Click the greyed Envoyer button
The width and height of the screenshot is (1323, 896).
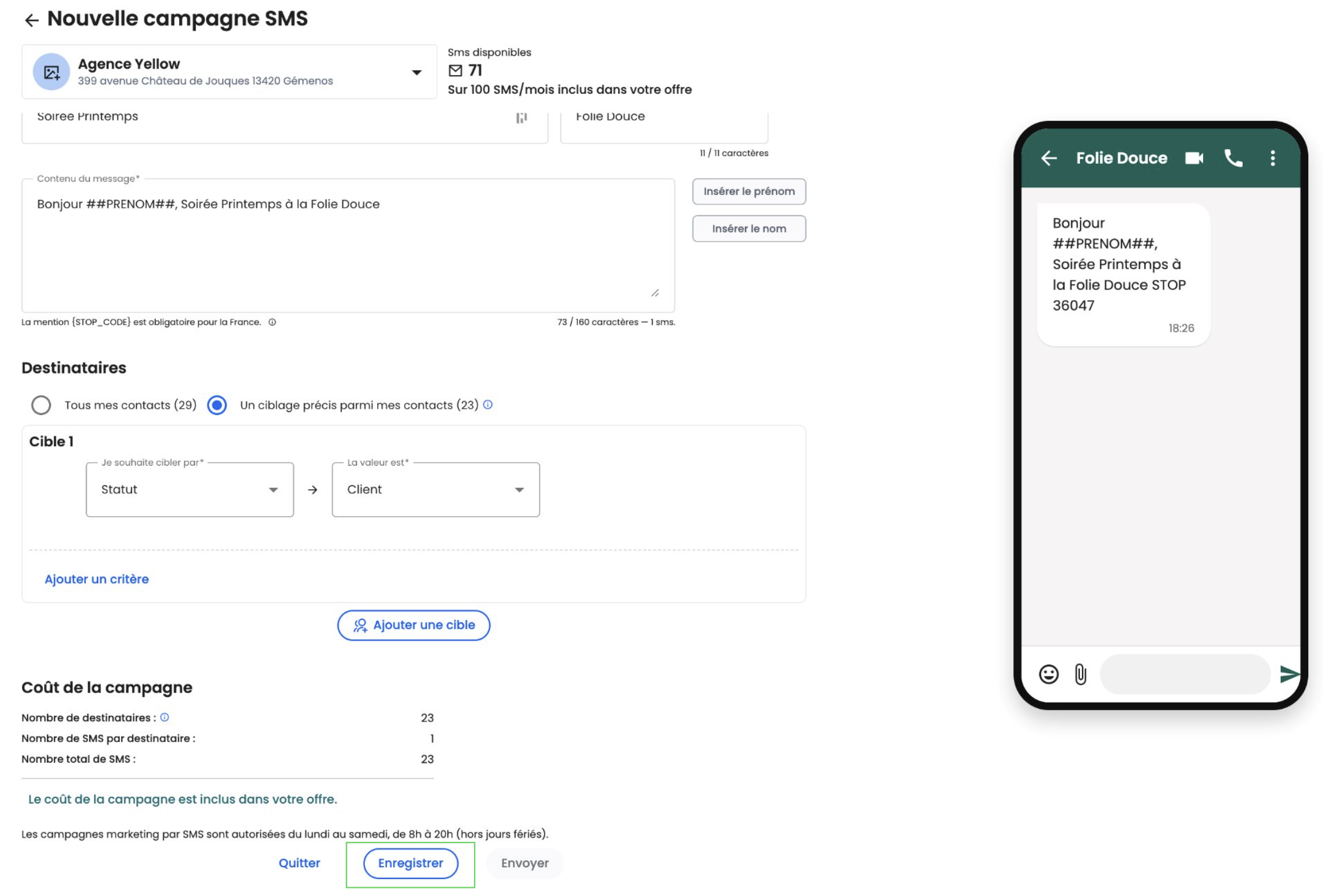pos(525,863)
